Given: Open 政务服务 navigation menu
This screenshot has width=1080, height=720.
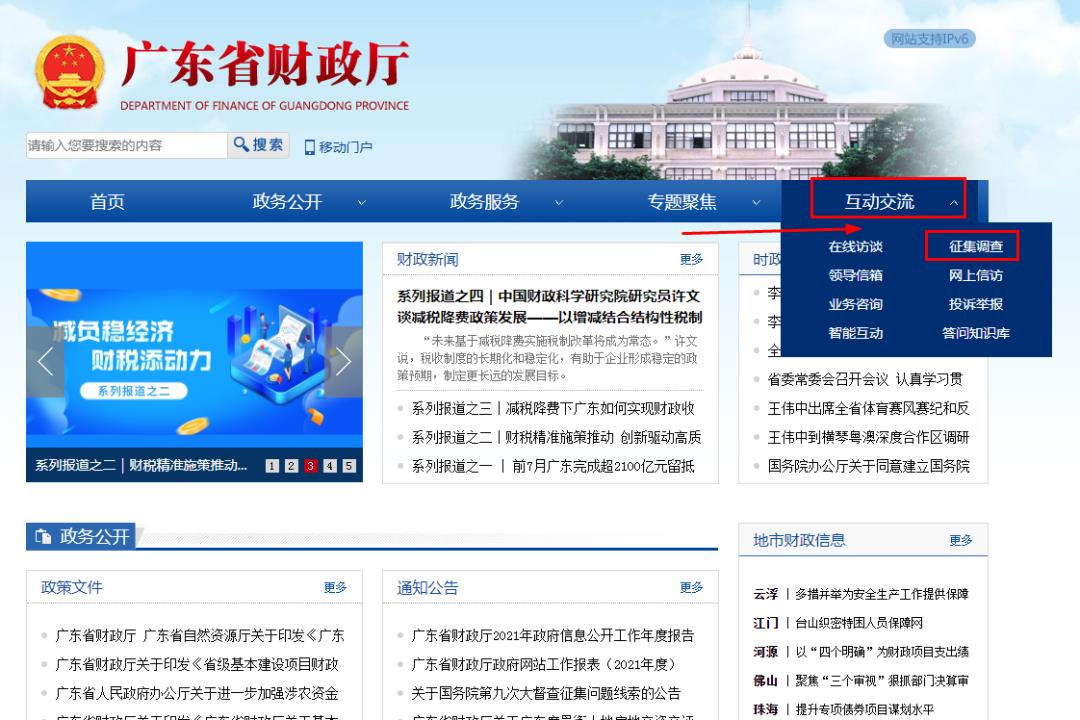Looking at the screenshot, I should coord(484,201).
